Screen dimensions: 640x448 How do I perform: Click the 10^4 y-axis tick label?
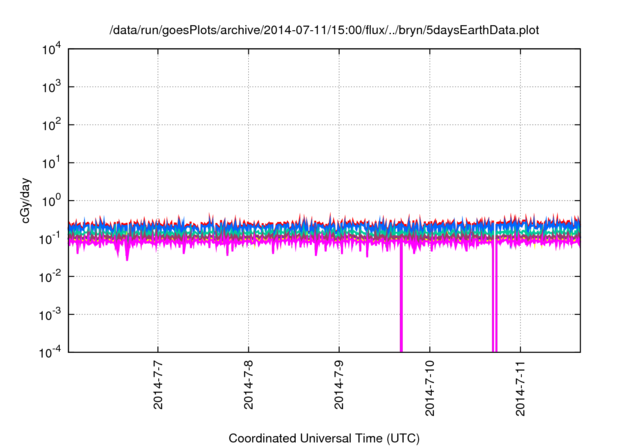[51, 49]
